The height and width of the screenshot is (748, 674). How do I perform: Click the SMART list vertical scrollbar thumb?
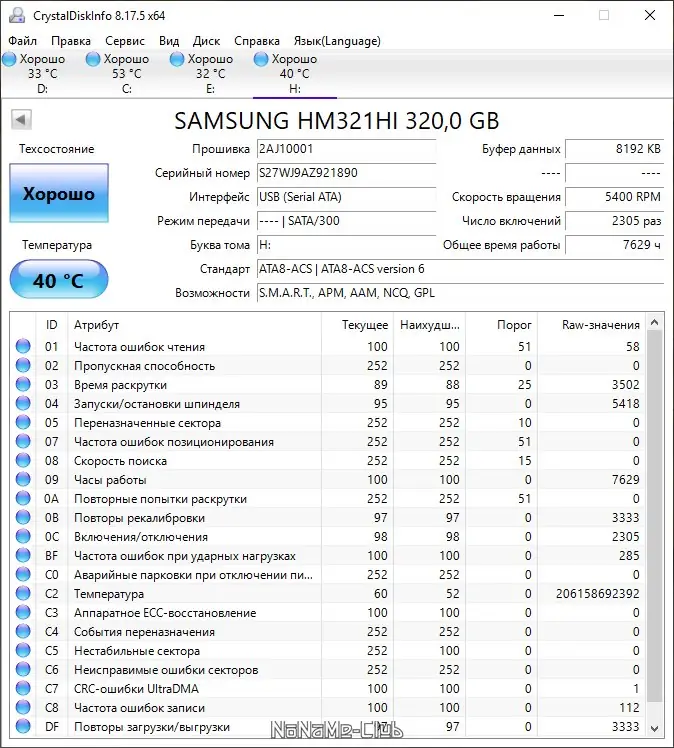[x=654, y=518]
